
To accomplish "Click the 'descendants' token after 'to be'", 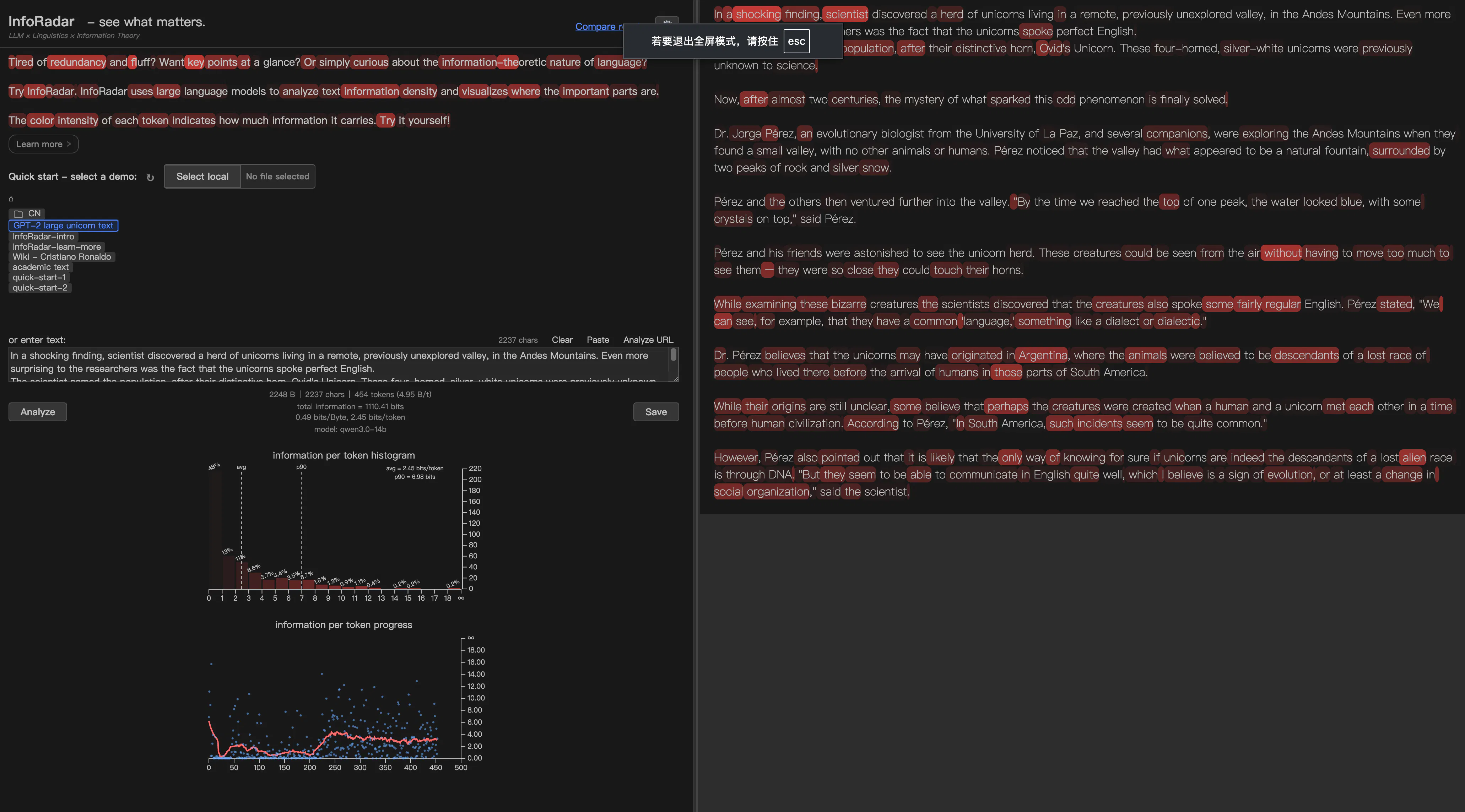I will tap(1306, 356).
